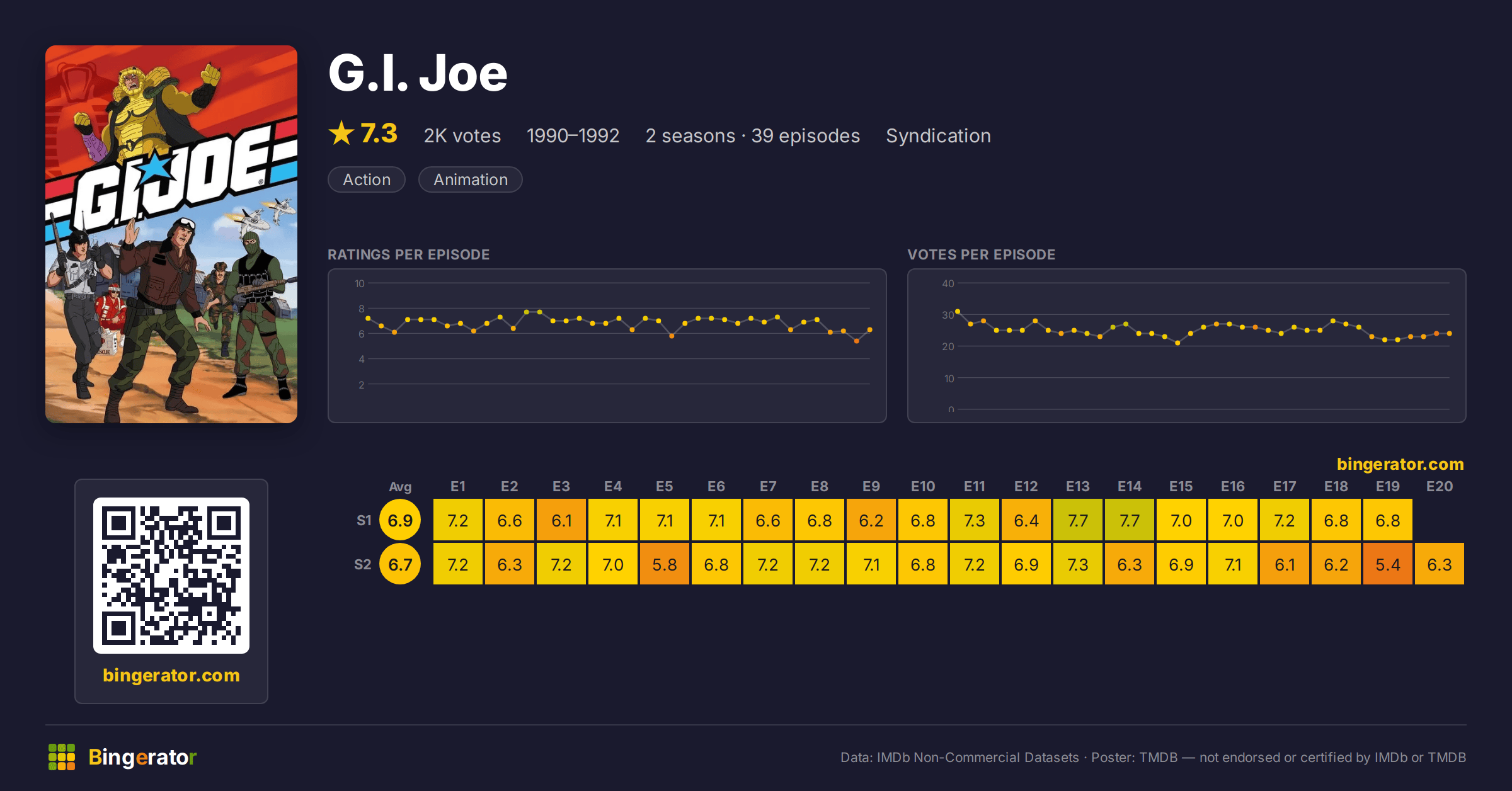Click the first point in ratings chart
Viewport: 1512px width, 791px height.
pos(368,319)
